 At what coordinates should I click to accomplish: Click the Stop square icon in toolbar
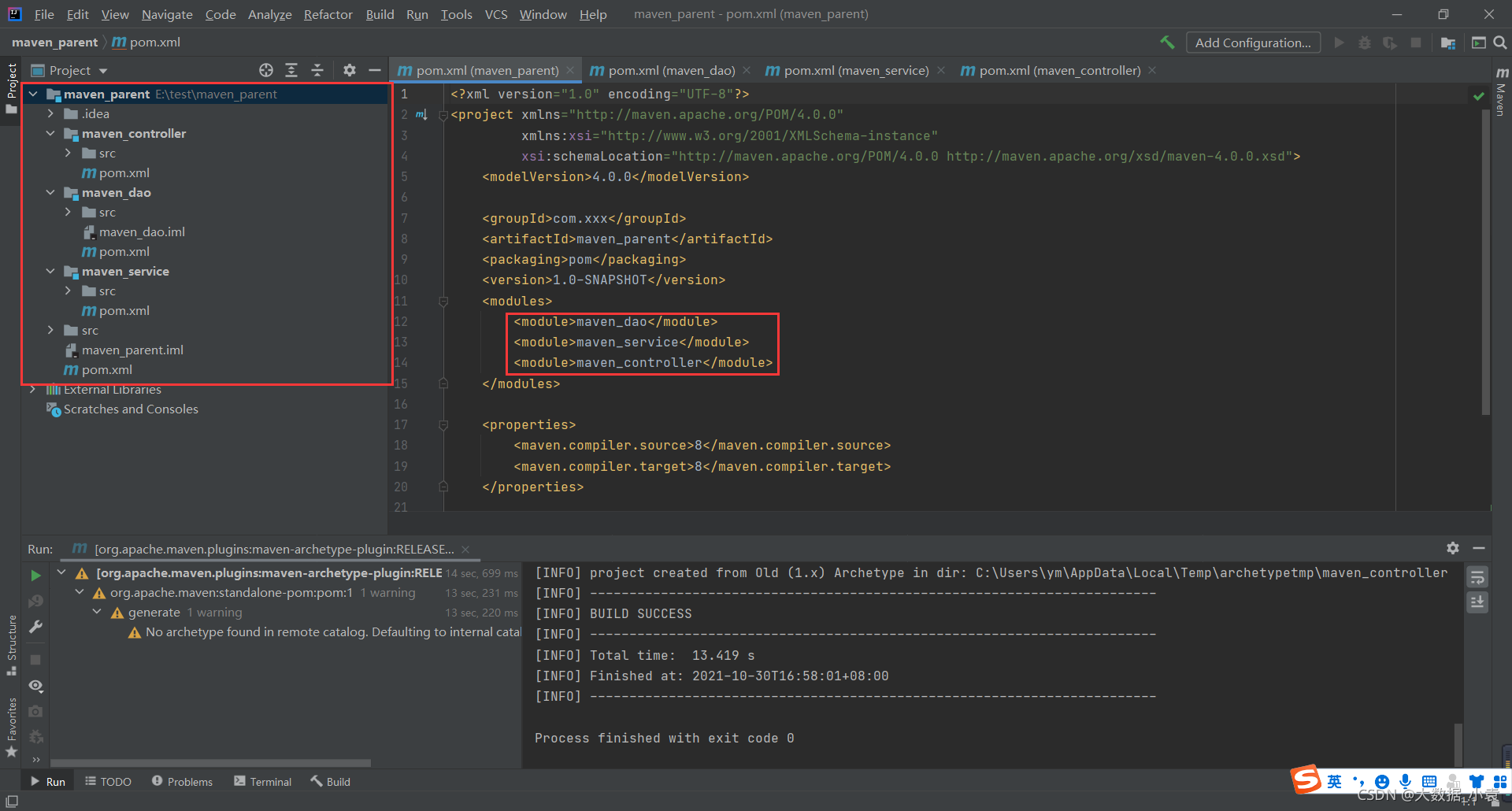1416,43
